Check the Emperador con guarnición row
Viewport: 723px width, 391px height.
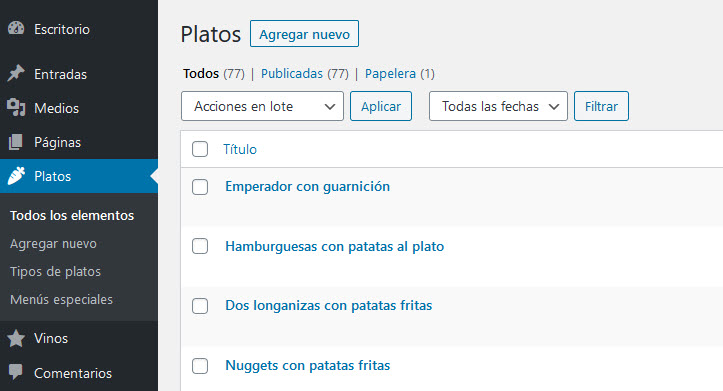200,187
